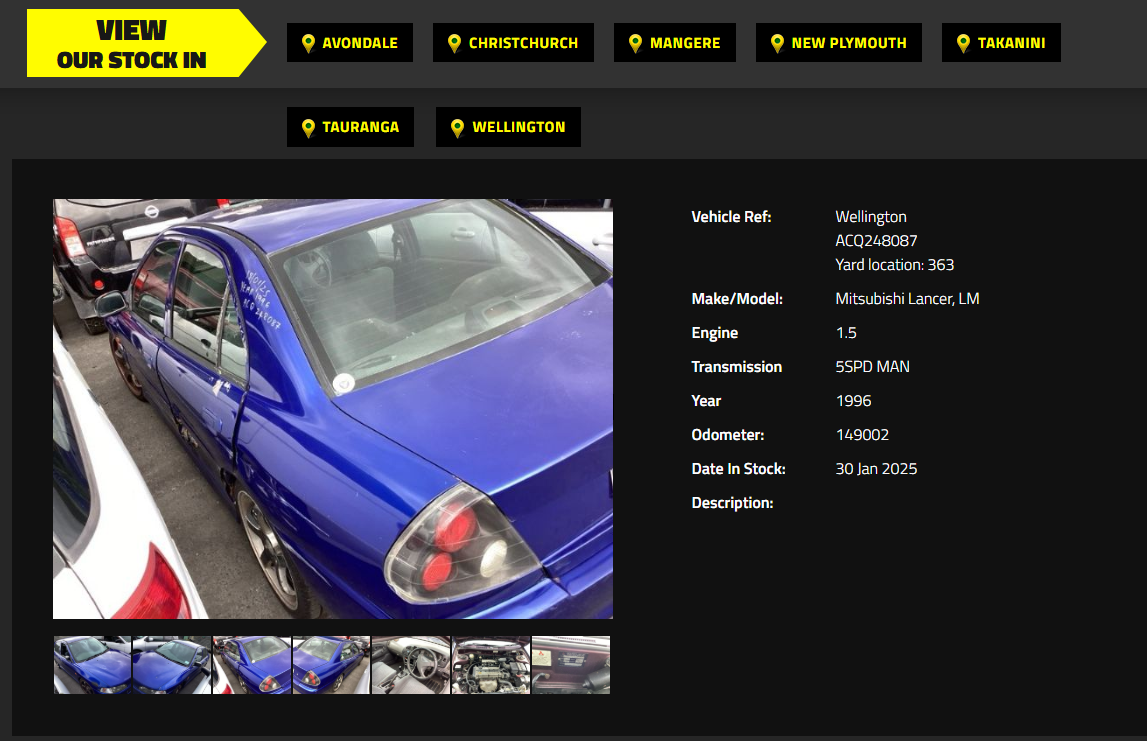Enlarge the main blue Lancer photo
Viewport: 1147px width, 741px height.
point(333,408)
